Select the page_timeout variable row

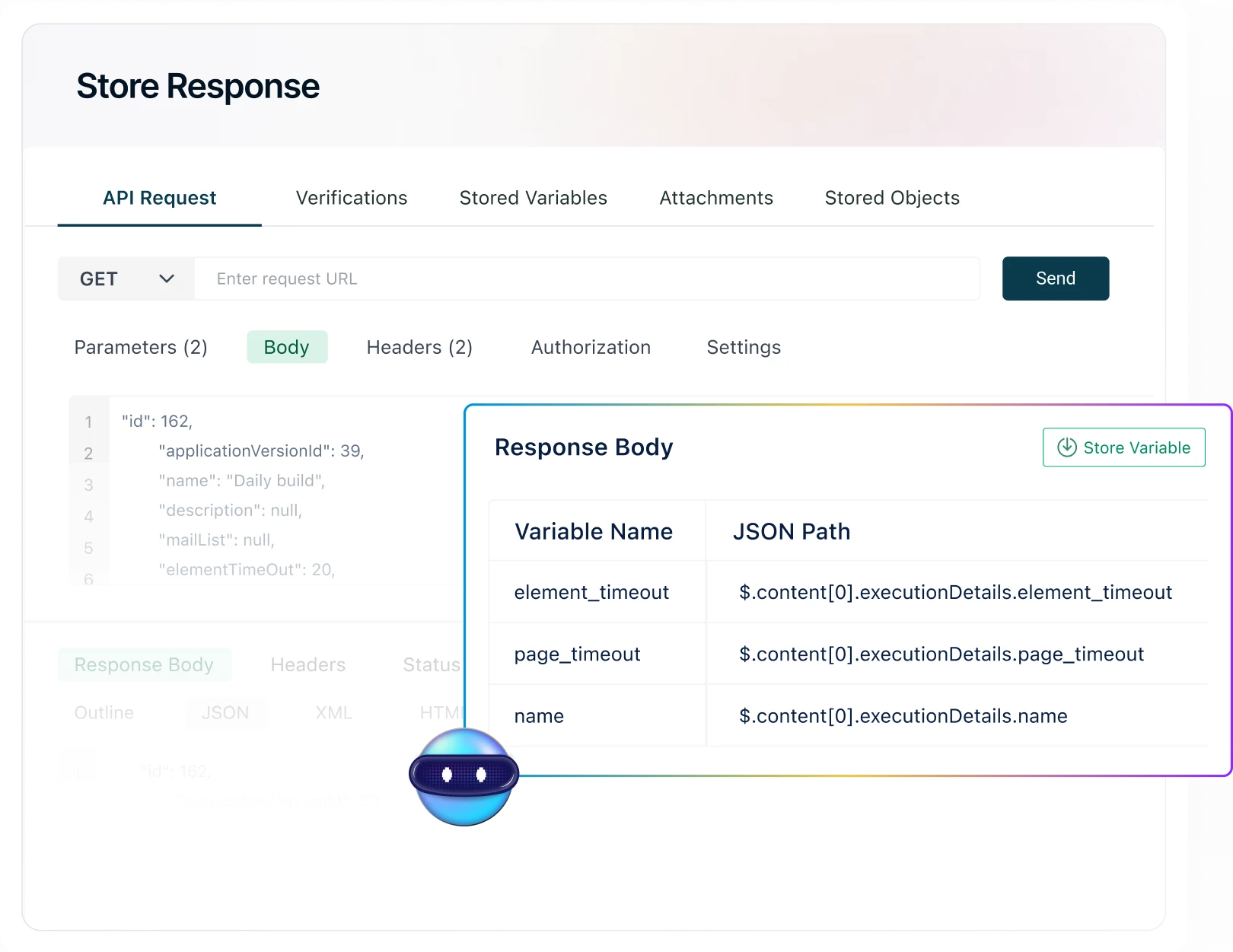pyautogui.click(x=577, y=654)
